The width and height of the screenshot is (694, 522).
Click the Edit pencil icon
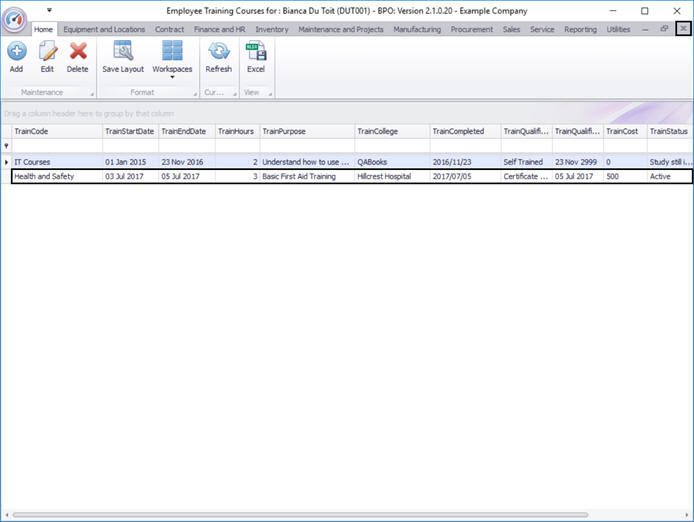pos(47,51)
